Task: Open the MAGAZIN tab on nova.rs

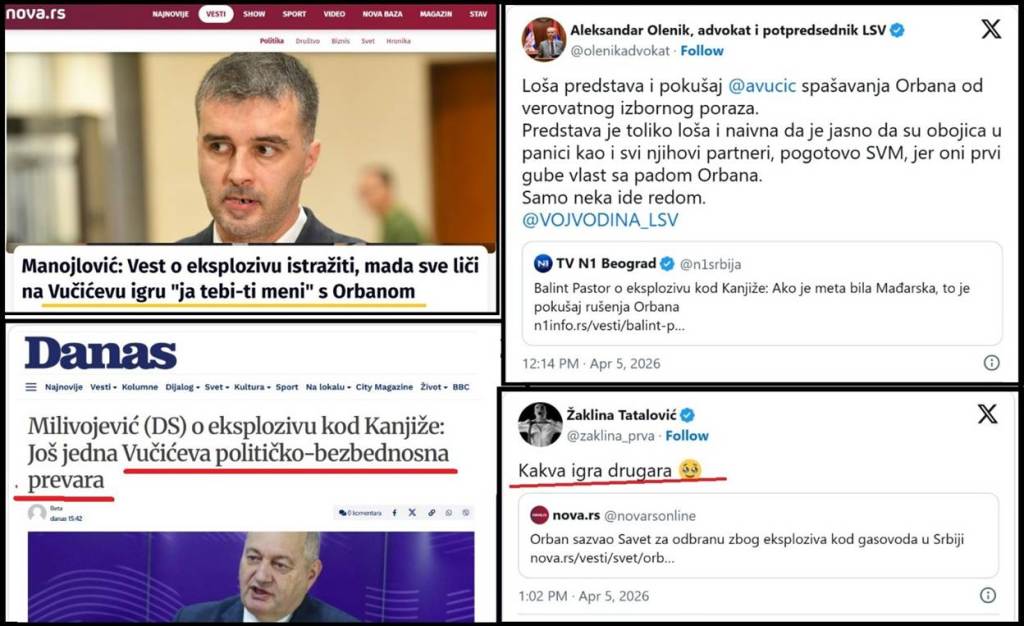Action: tap(436, 14)
